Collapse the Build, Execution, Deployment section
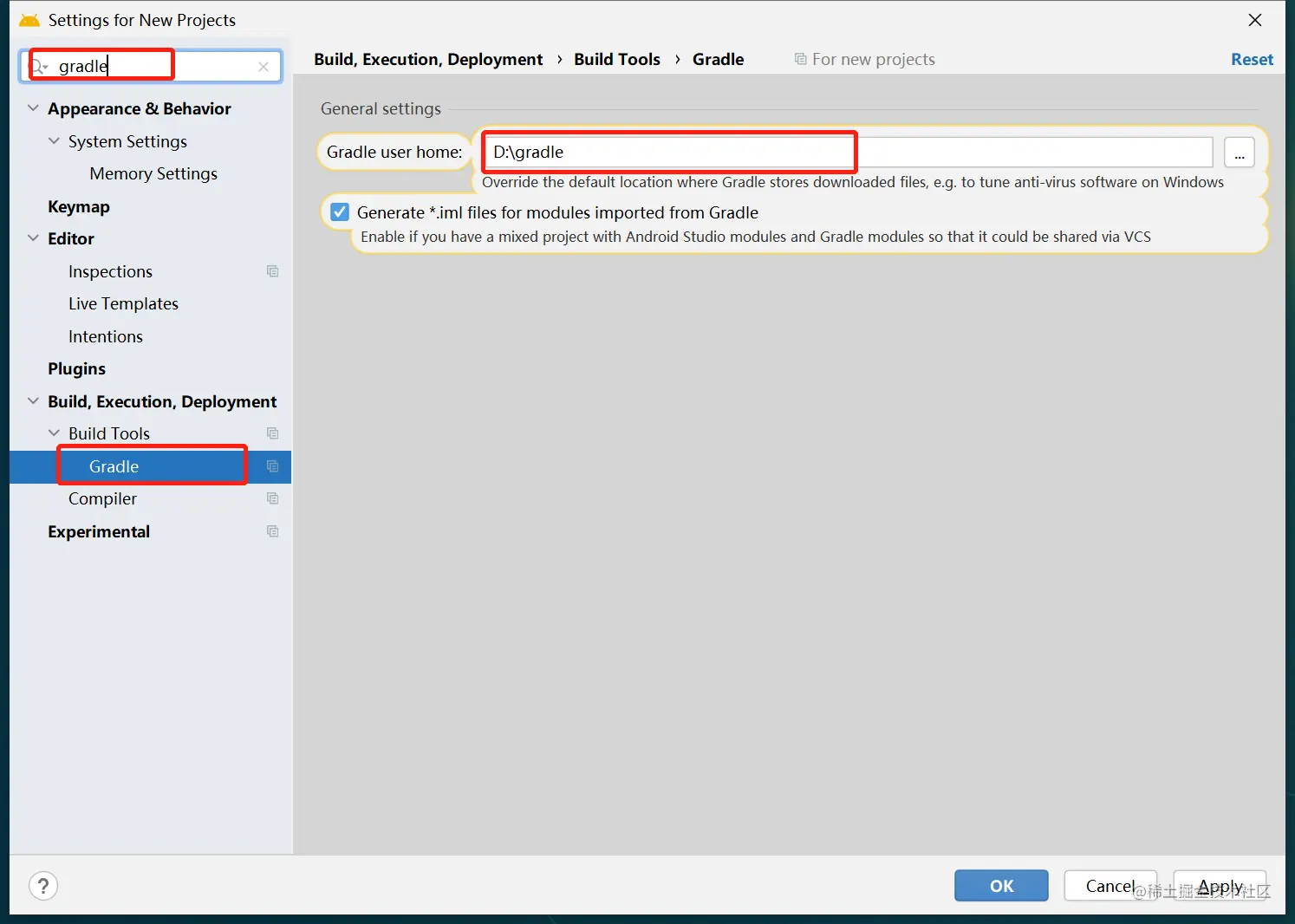 (x=33, y=401)
